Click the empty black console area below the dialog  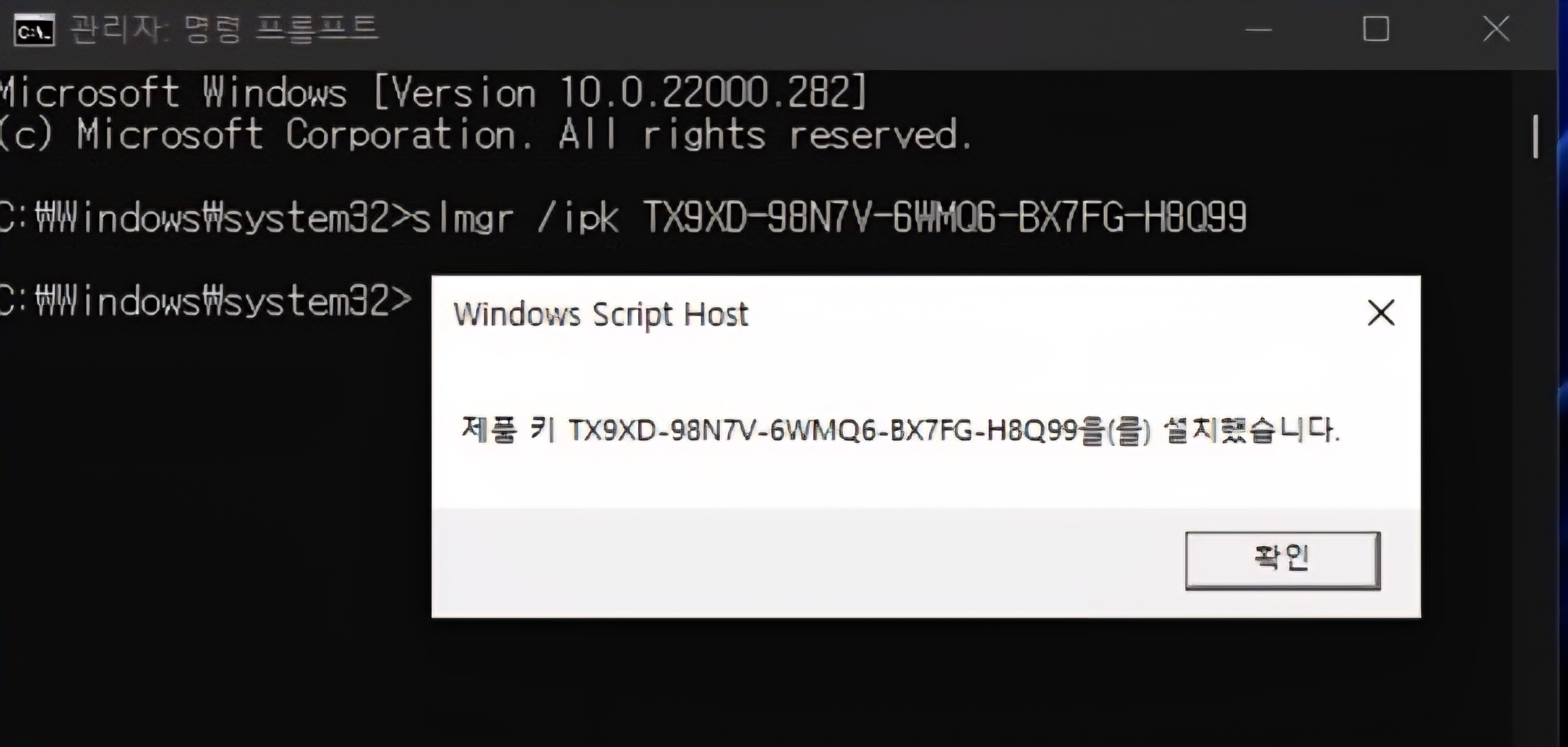(x=784, y=682)
